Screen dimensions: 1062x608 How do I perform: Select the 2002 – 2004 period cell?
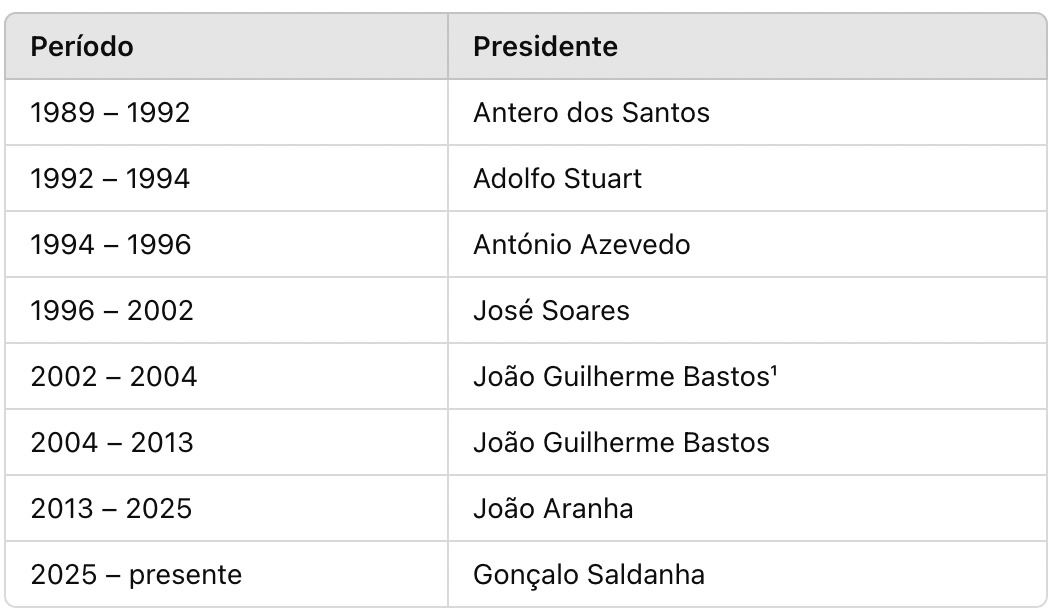click(x=114, y=377)
